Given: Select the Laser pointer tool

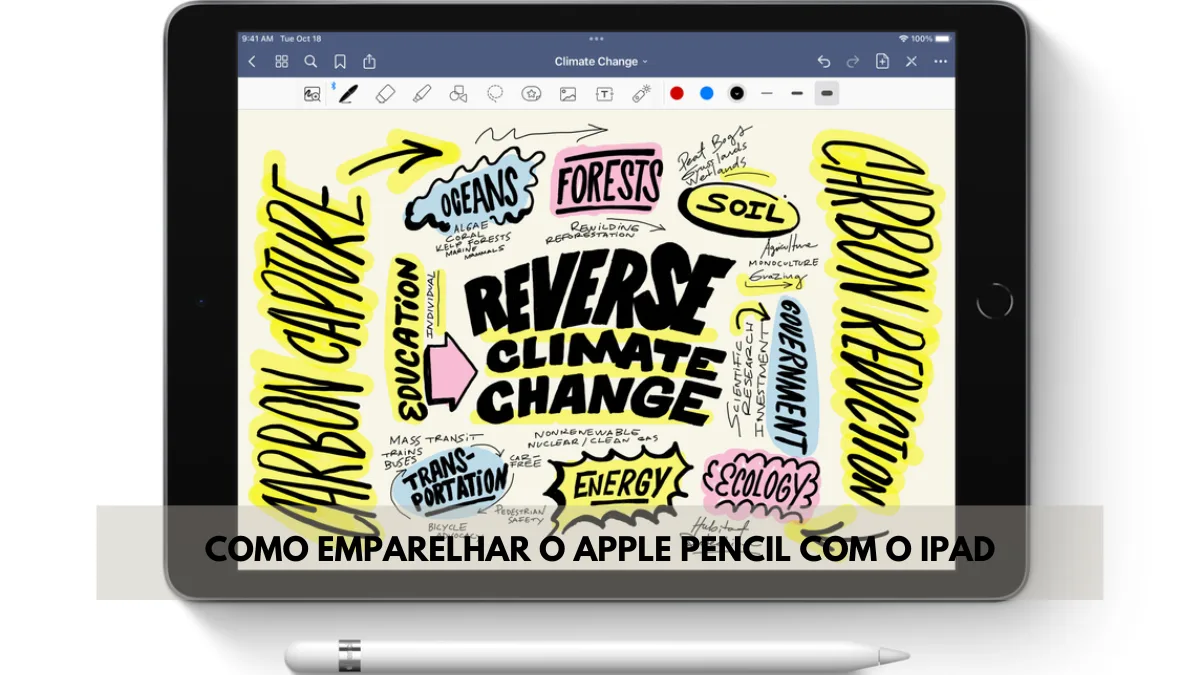Looking at the screenshot, I should 642,94.
